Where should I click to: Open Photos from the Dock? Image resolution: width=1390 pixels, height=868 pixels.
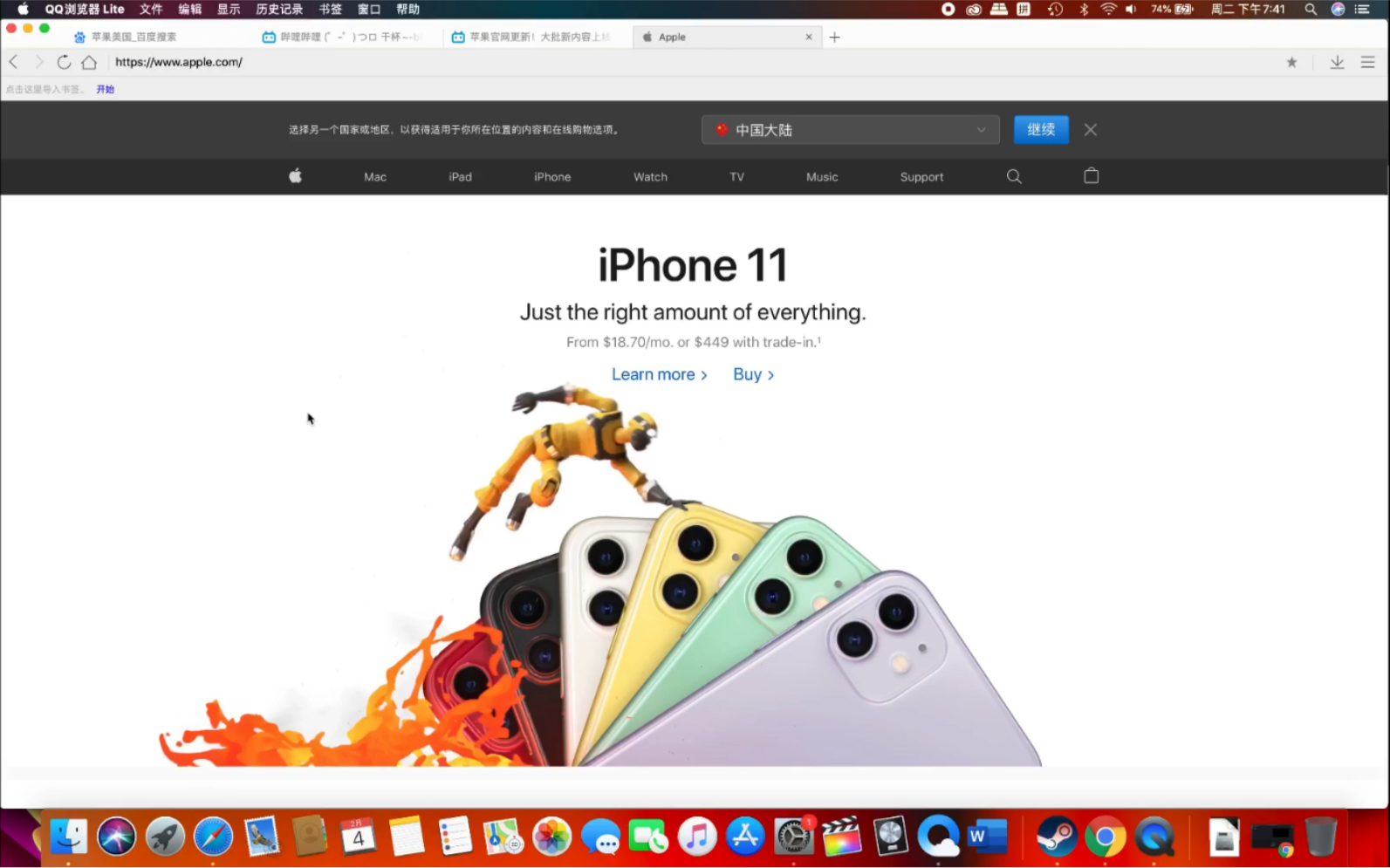(551, 837)
